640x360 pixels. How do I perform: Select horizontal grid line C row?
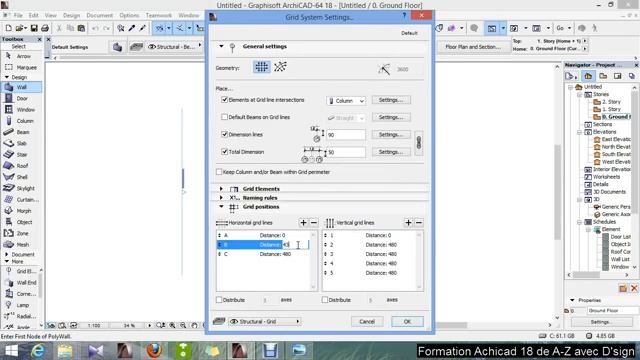pos(264,254)
